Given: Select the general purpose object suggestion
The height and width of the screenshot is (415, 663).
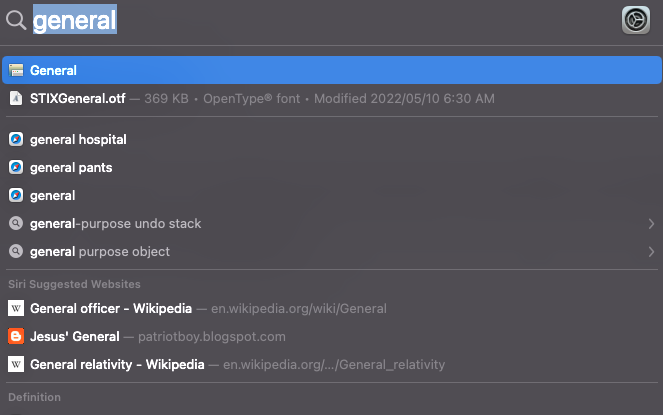Looking at the screenshot, I should click(x=332, y=251).
